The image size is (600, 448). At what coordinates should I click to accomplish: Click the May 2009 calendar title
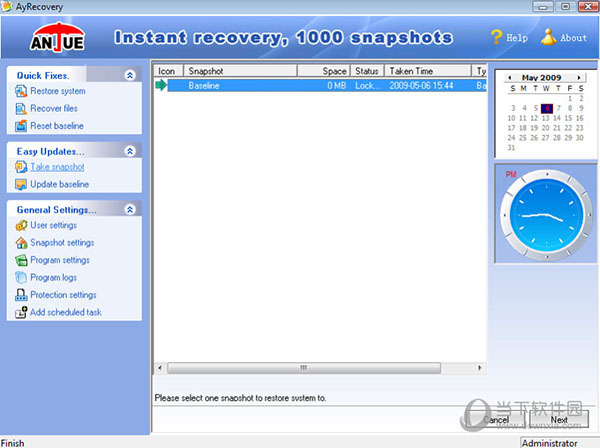(x=541, y=78)
